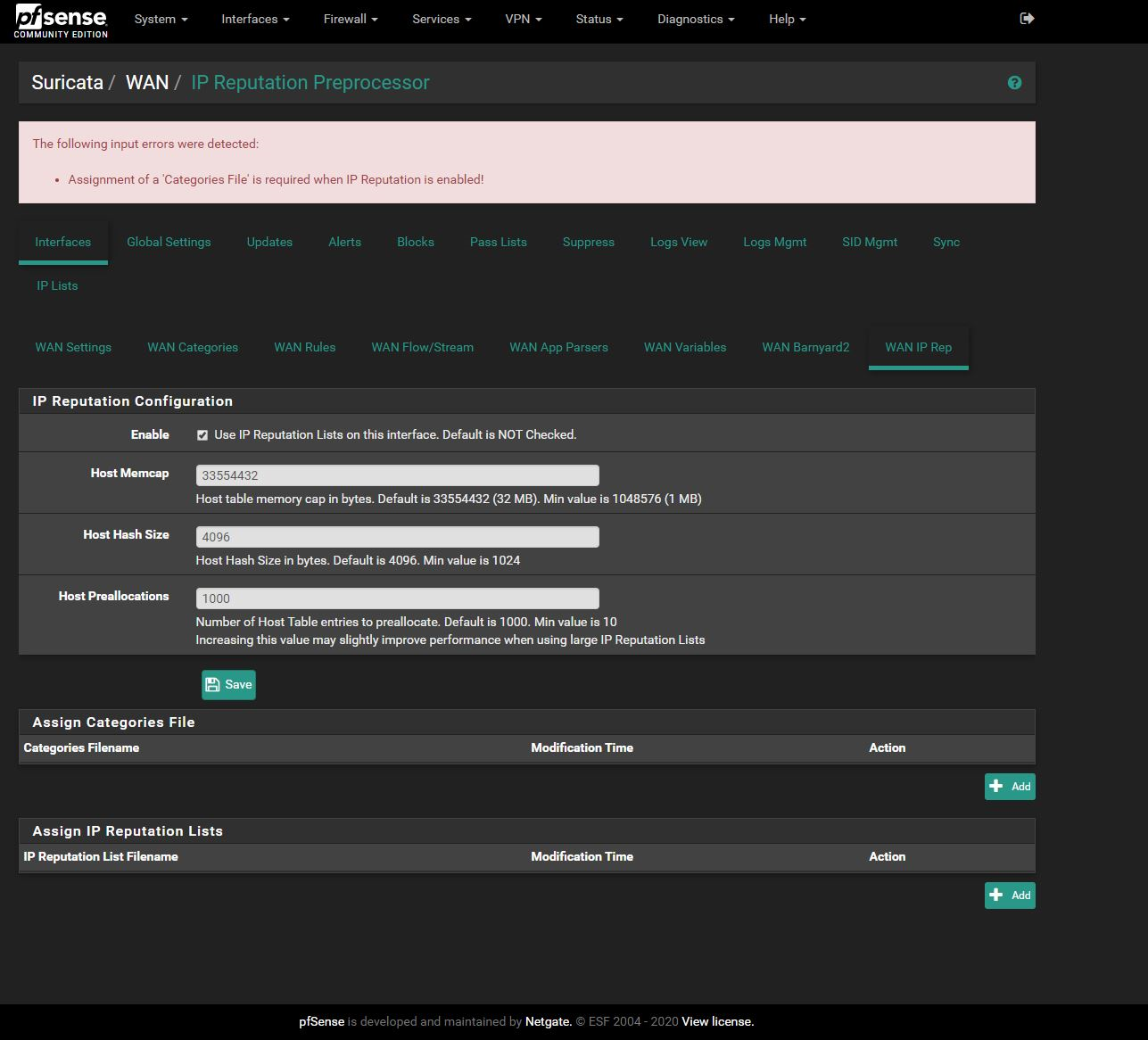Image resolution: width=1148 pixels, height=1040 pixels.
Task: Open the VPN dropdown menu
Action: (523, 19)
